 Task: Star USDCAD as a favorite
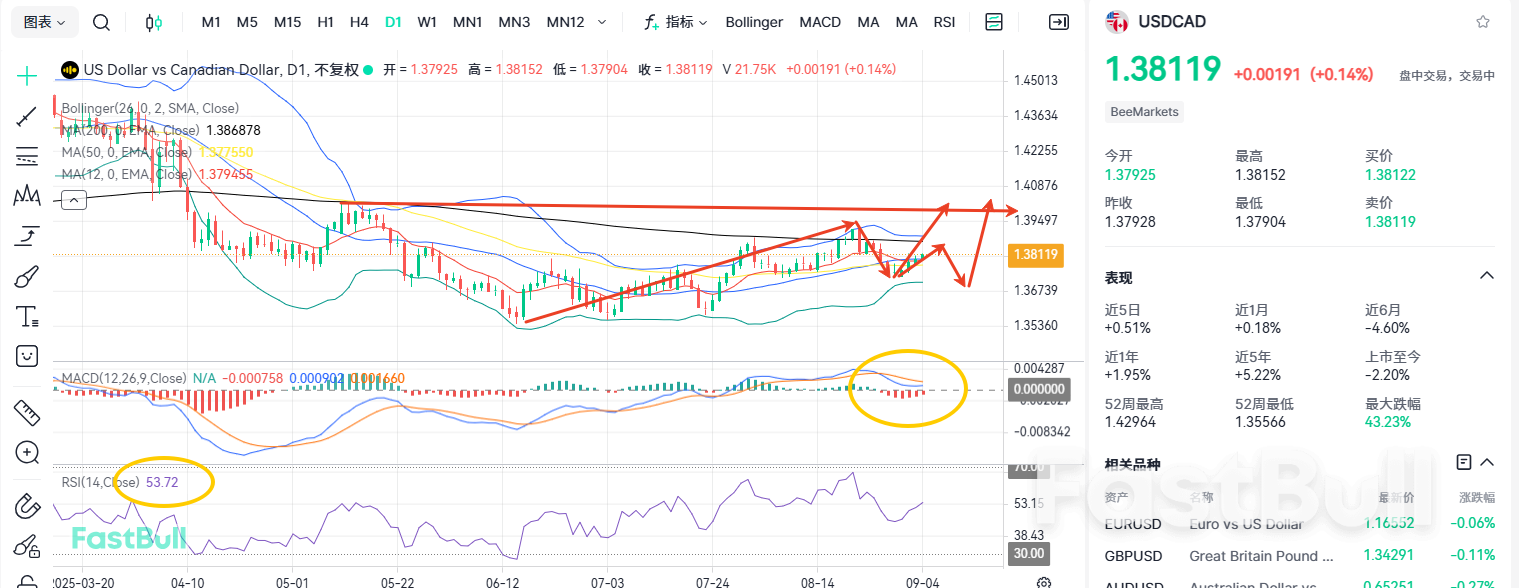1483,21
